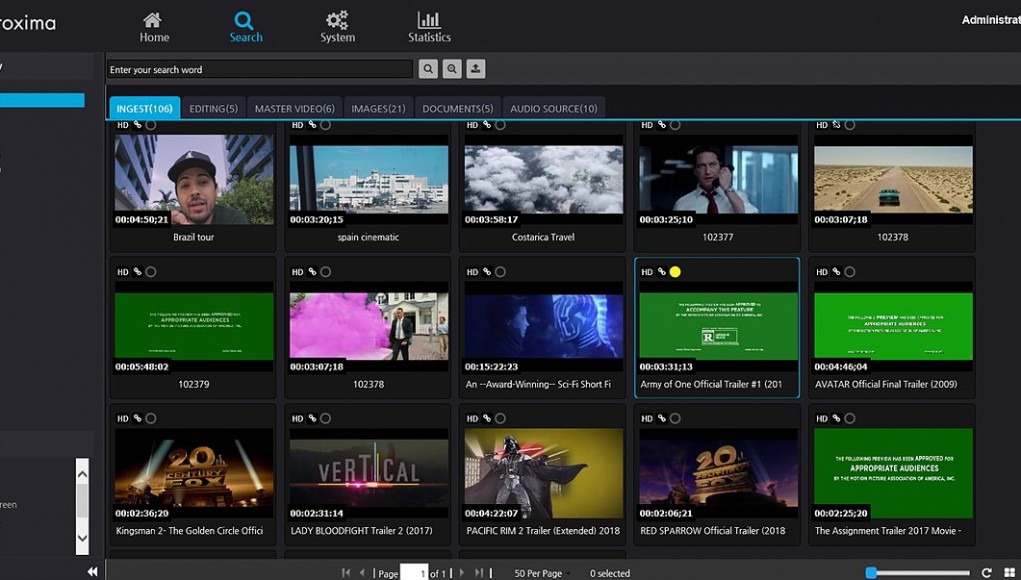This screenshot has width=1021, height=580.
Task: Select RED SPARROW Official Trailer's circle
Action: (x=675, y=418)
